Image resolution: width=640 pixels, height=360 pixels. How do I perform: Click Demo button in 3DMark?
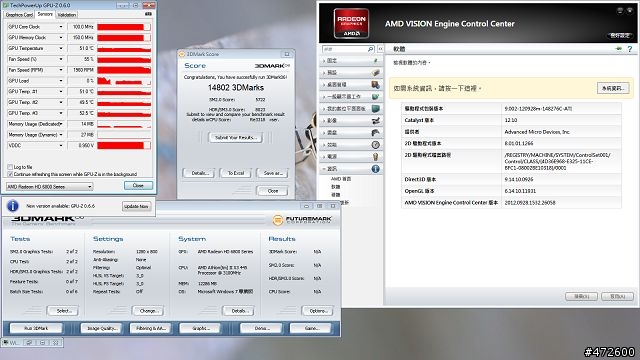[261, 328]
